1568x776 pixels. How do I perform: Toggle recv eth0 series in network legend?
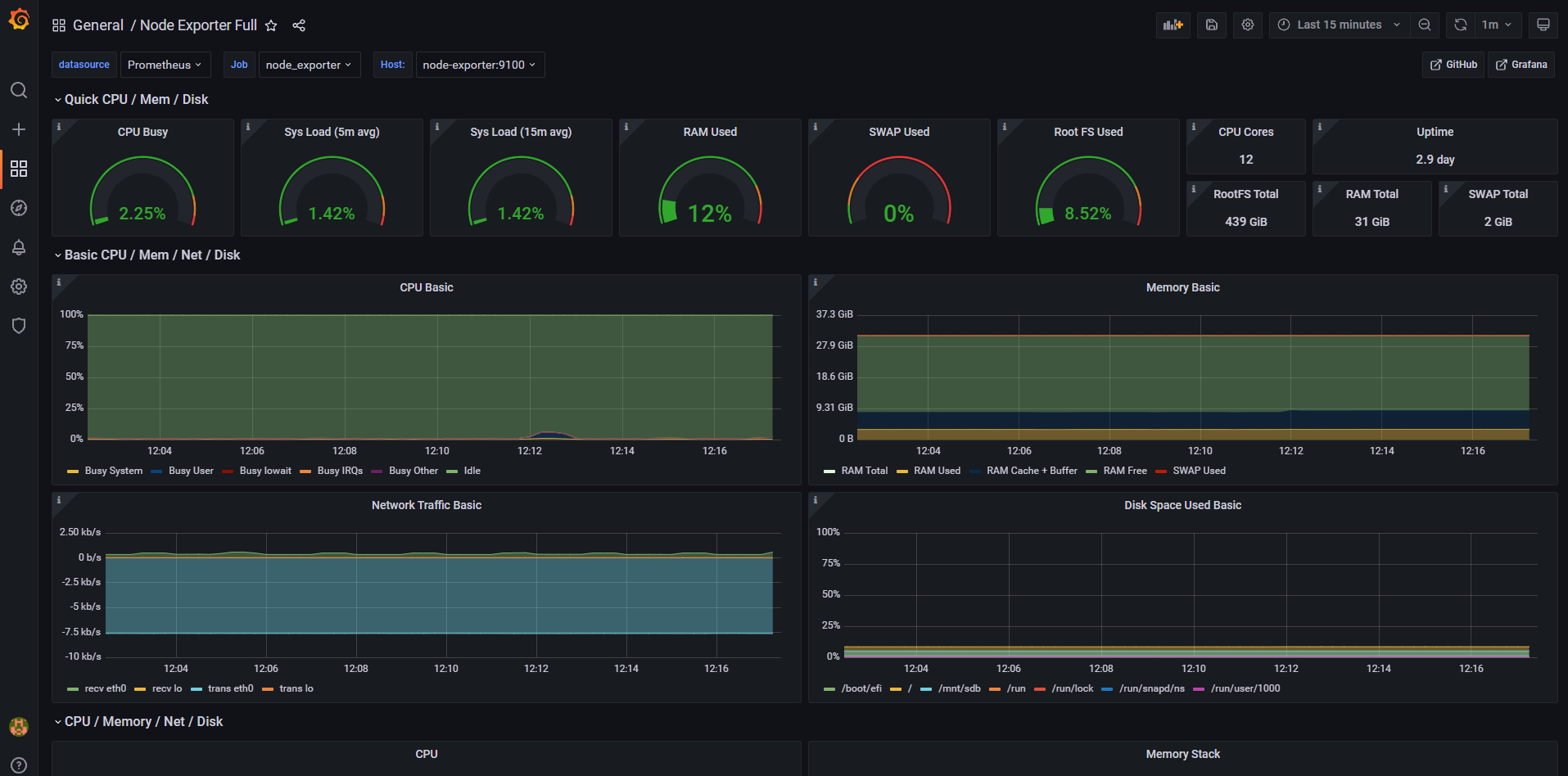click(x=105, y=688)
